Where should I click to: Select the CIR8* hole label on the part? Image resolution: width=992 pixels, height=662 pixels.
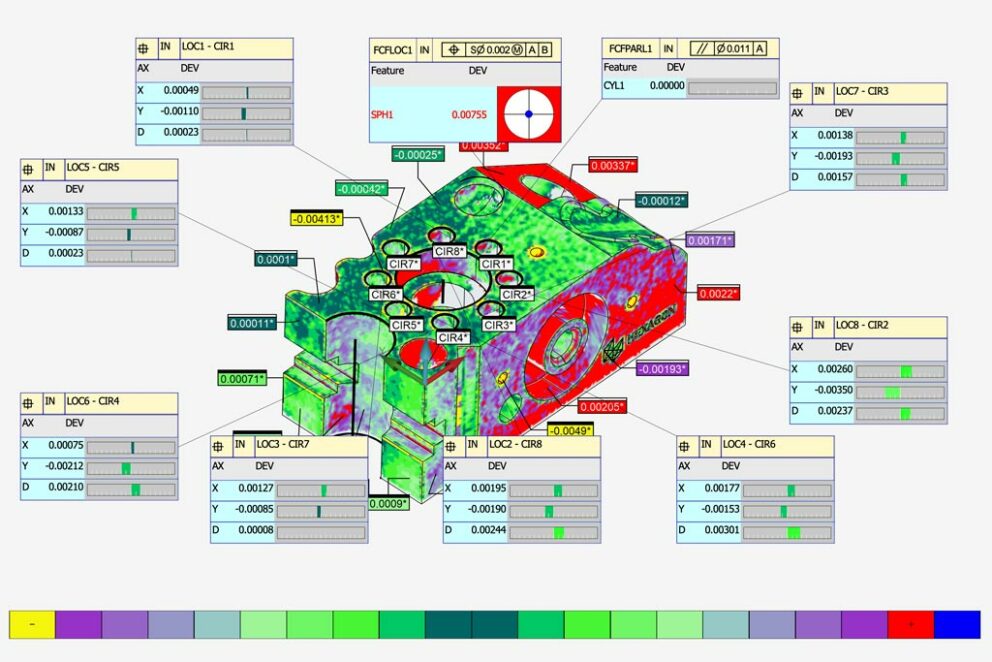pyautogui.click(x=449, y=252)
